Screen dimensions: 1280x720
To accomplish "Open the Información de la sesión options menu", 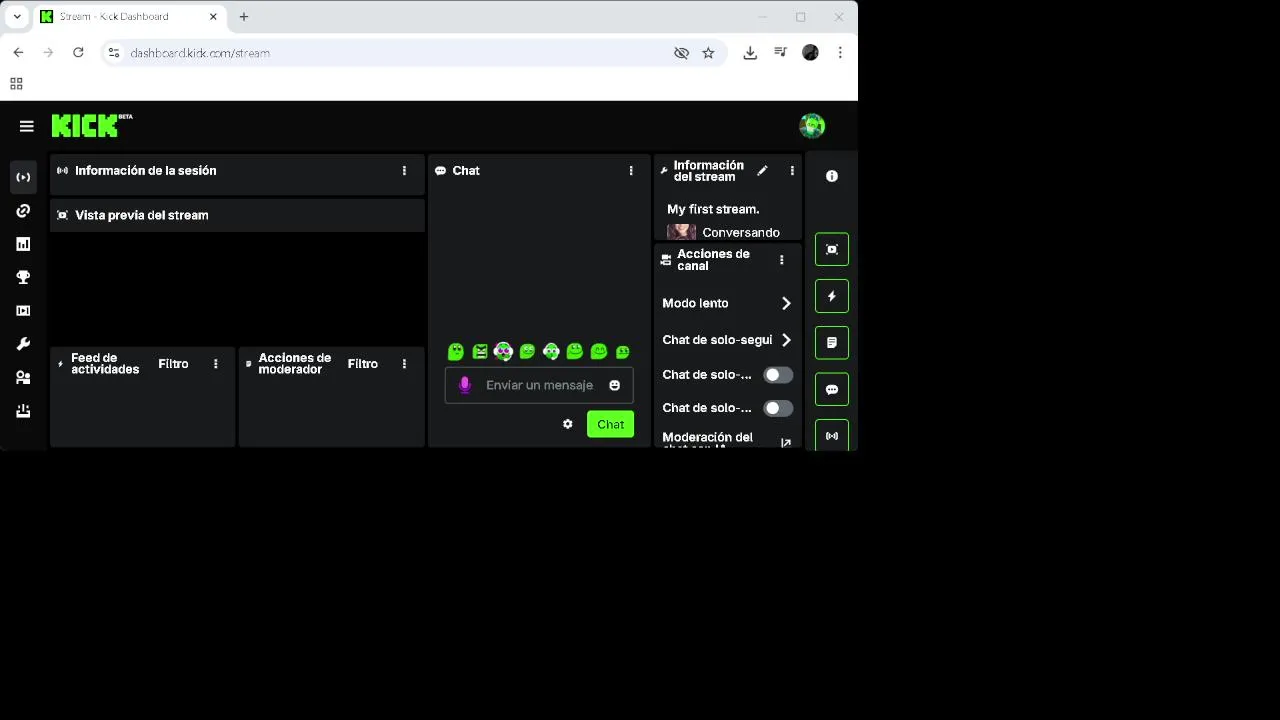I will point(404,171).
